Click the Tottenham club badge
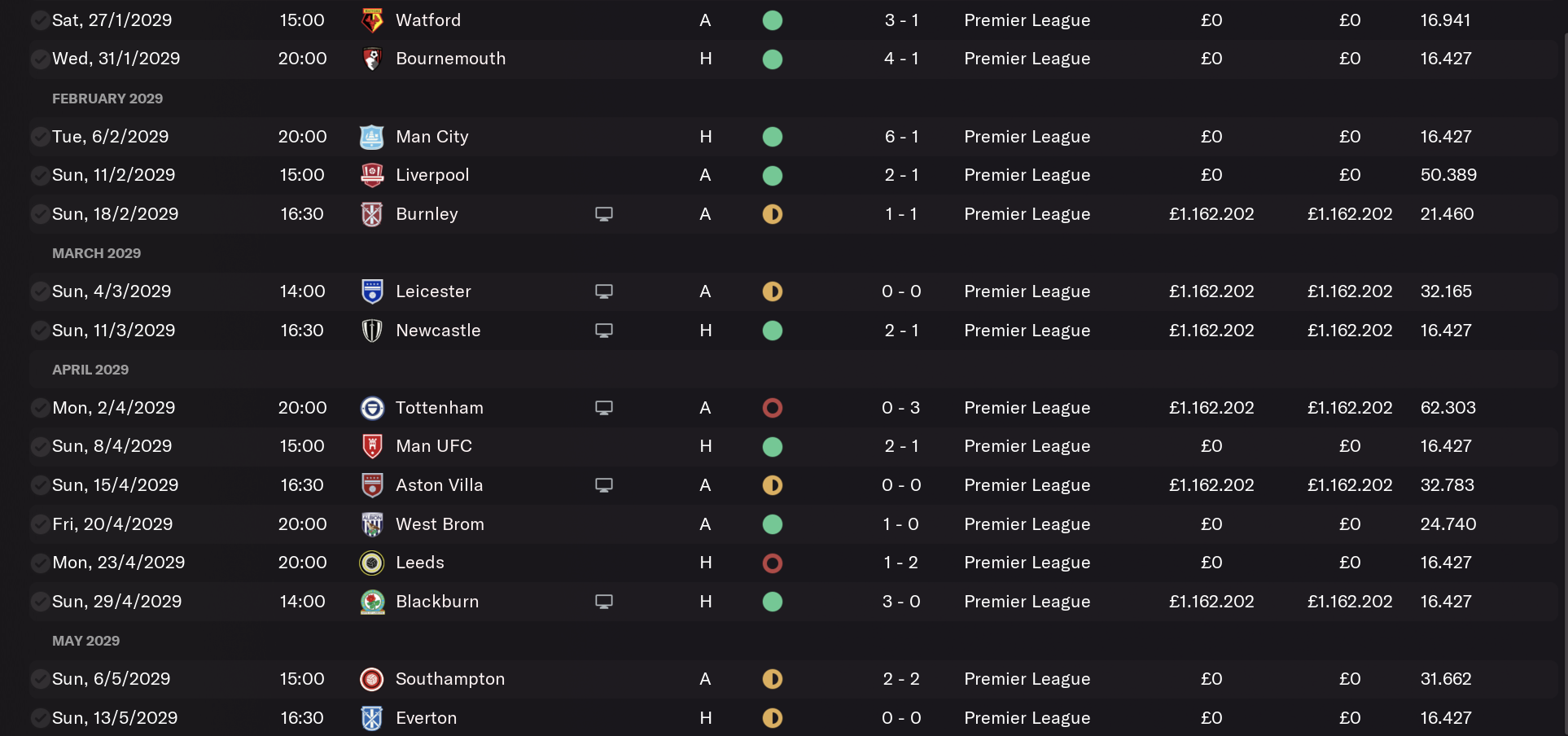The width and height of the screenshot is (1568, 736). tap(372, 408)
